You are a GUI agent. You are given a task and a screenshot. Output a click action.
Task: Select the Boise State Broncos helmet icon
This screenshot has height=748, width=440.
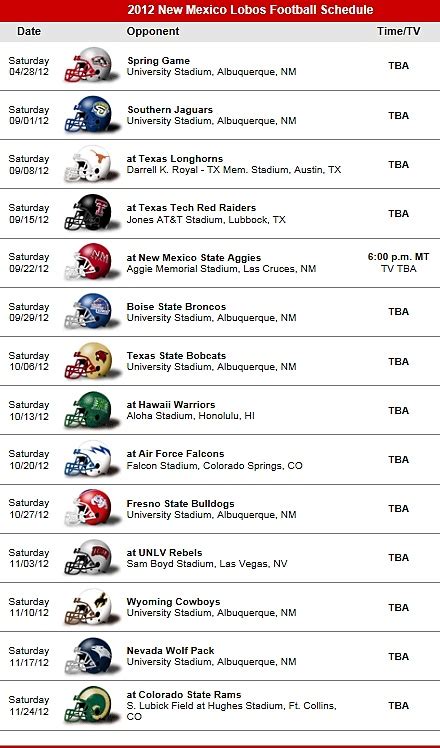tap(89, 311)
